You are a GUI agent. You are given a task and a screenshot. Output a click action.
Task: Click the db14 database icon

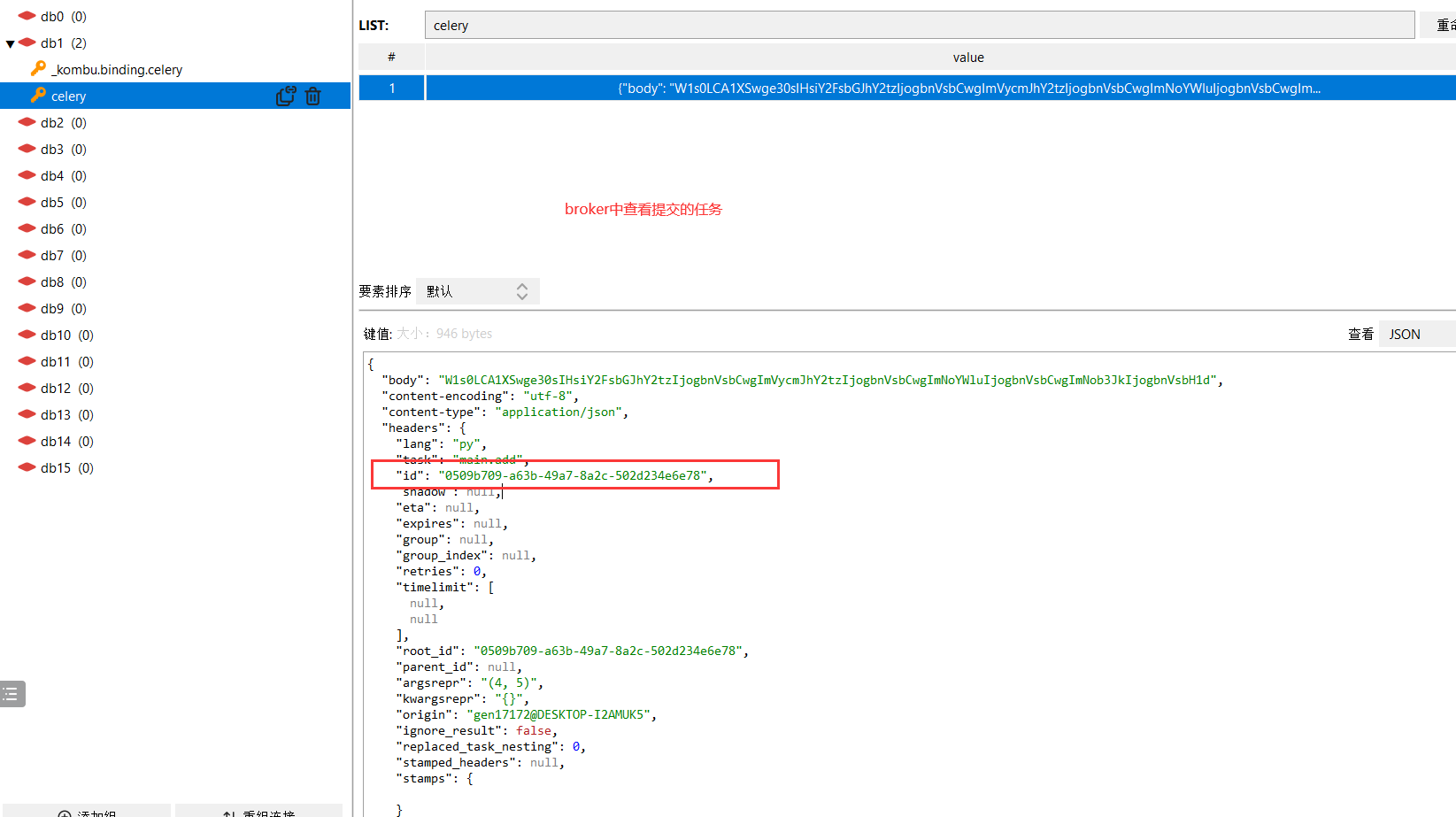[27, 441]
